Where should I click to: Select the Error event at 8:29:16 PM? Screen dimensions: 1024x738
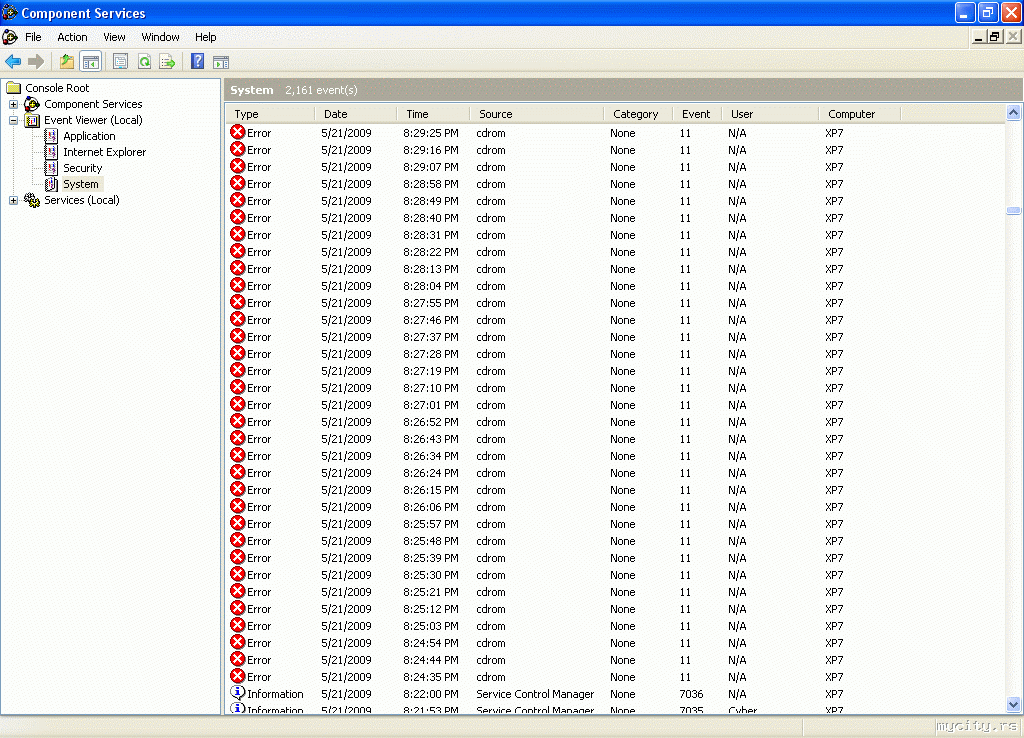pyautogui.click(x=614, y=150)
